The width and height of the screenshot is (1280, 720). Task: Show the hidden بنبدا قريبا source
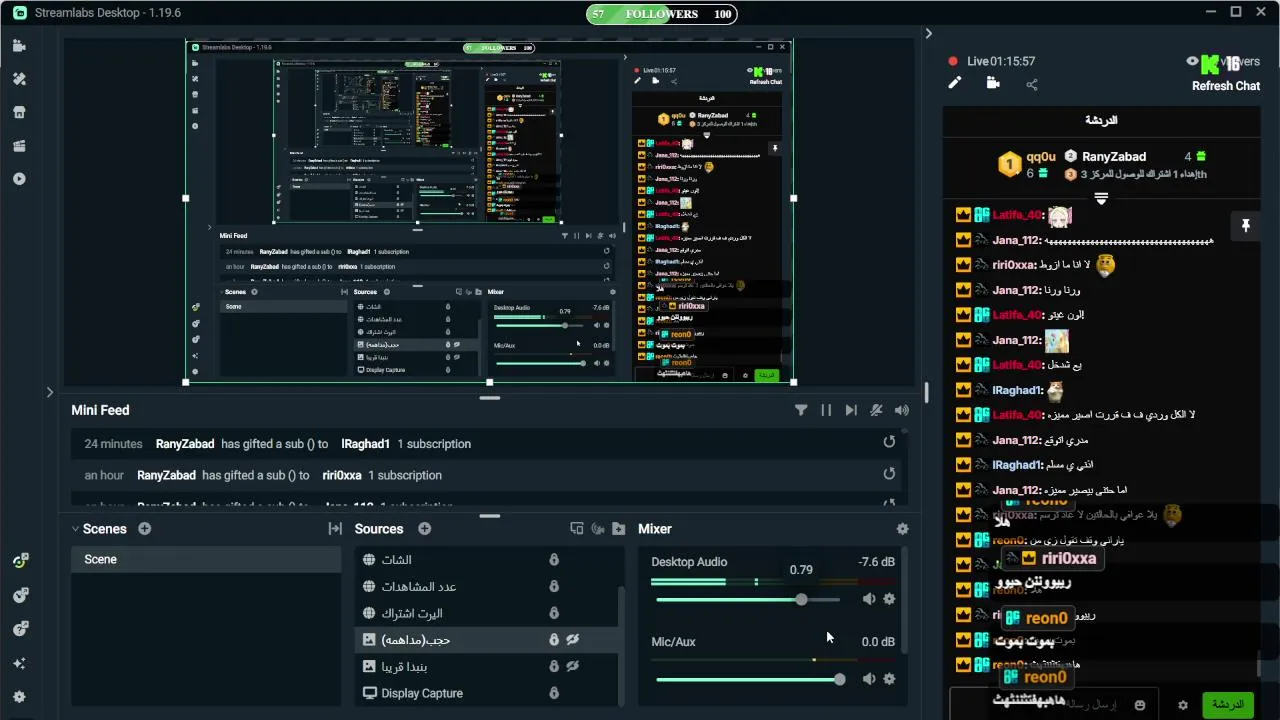tap(574, 666)
